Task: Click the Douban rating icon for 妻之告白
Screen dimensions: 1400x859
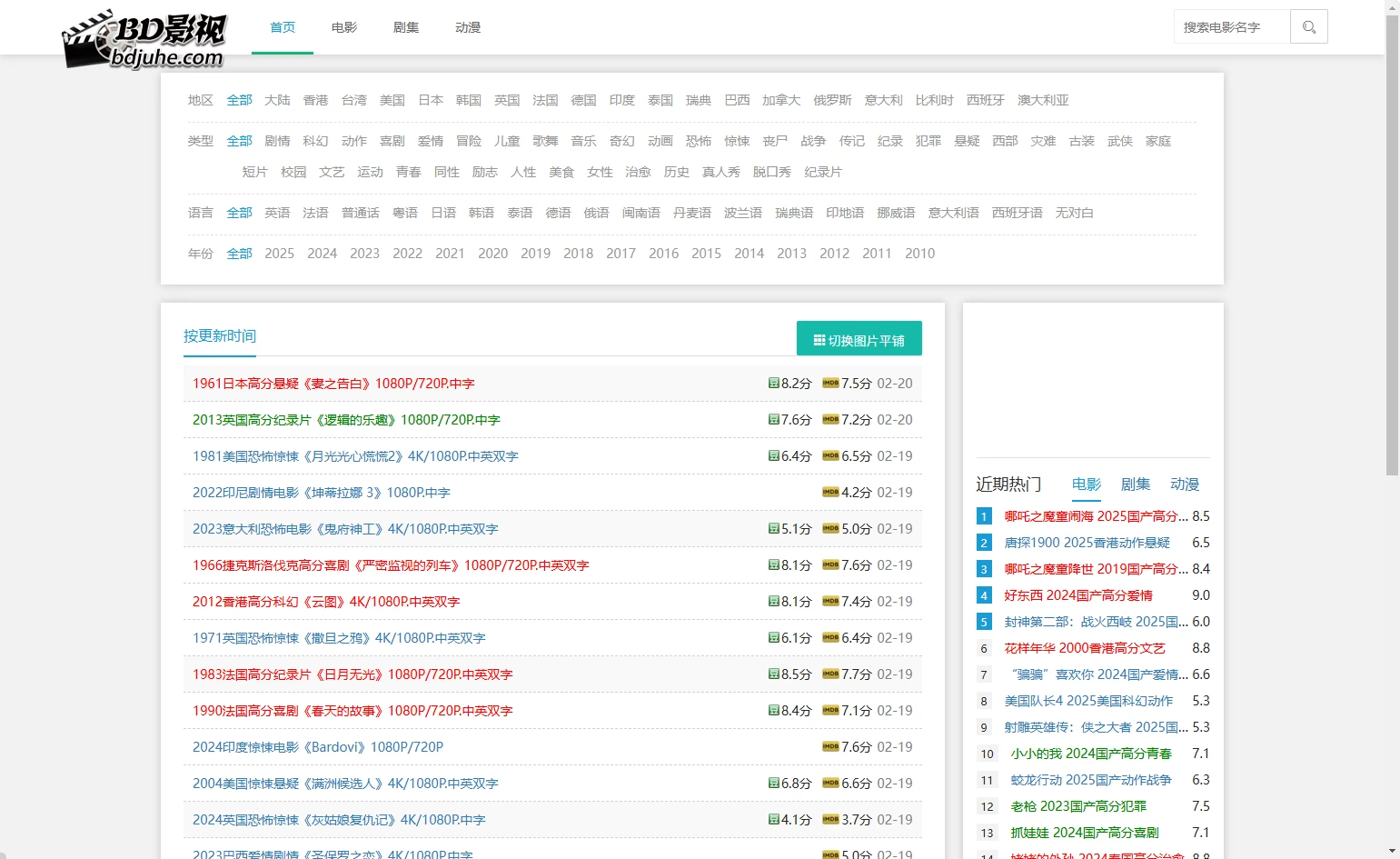Action: (773, 384)
